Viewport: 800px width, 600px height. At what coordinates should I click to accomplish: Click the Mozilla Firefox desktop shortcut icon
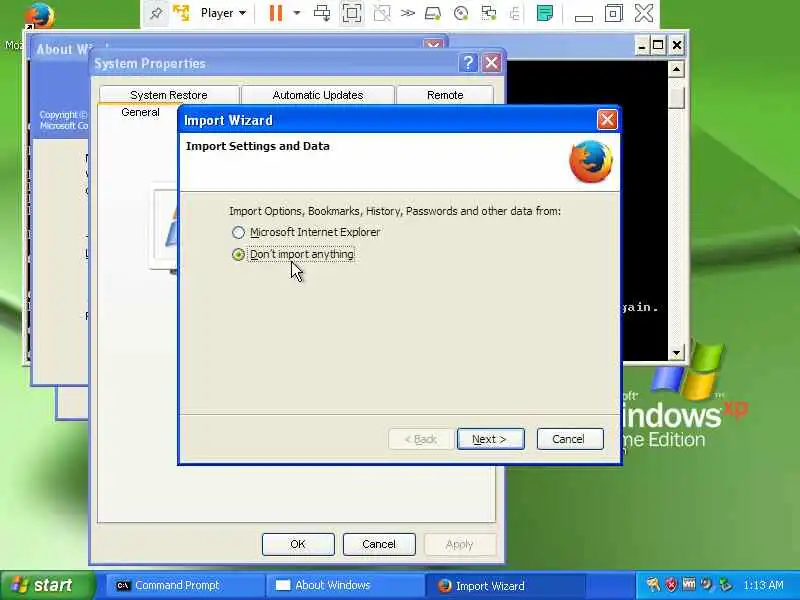(x=38, y=16)
